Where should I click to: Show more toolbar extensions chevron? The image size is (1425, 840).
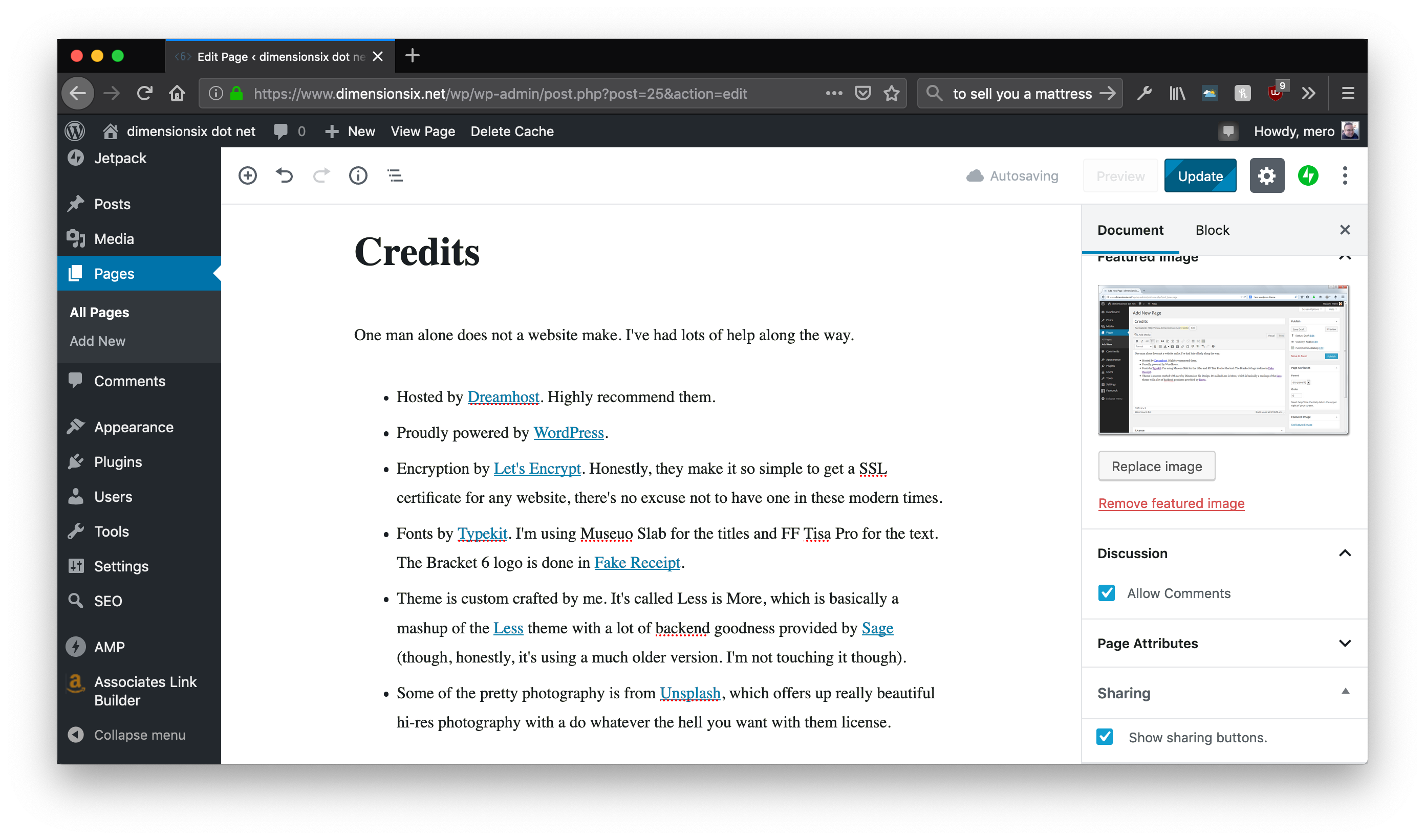click(x=1308, y=94)
